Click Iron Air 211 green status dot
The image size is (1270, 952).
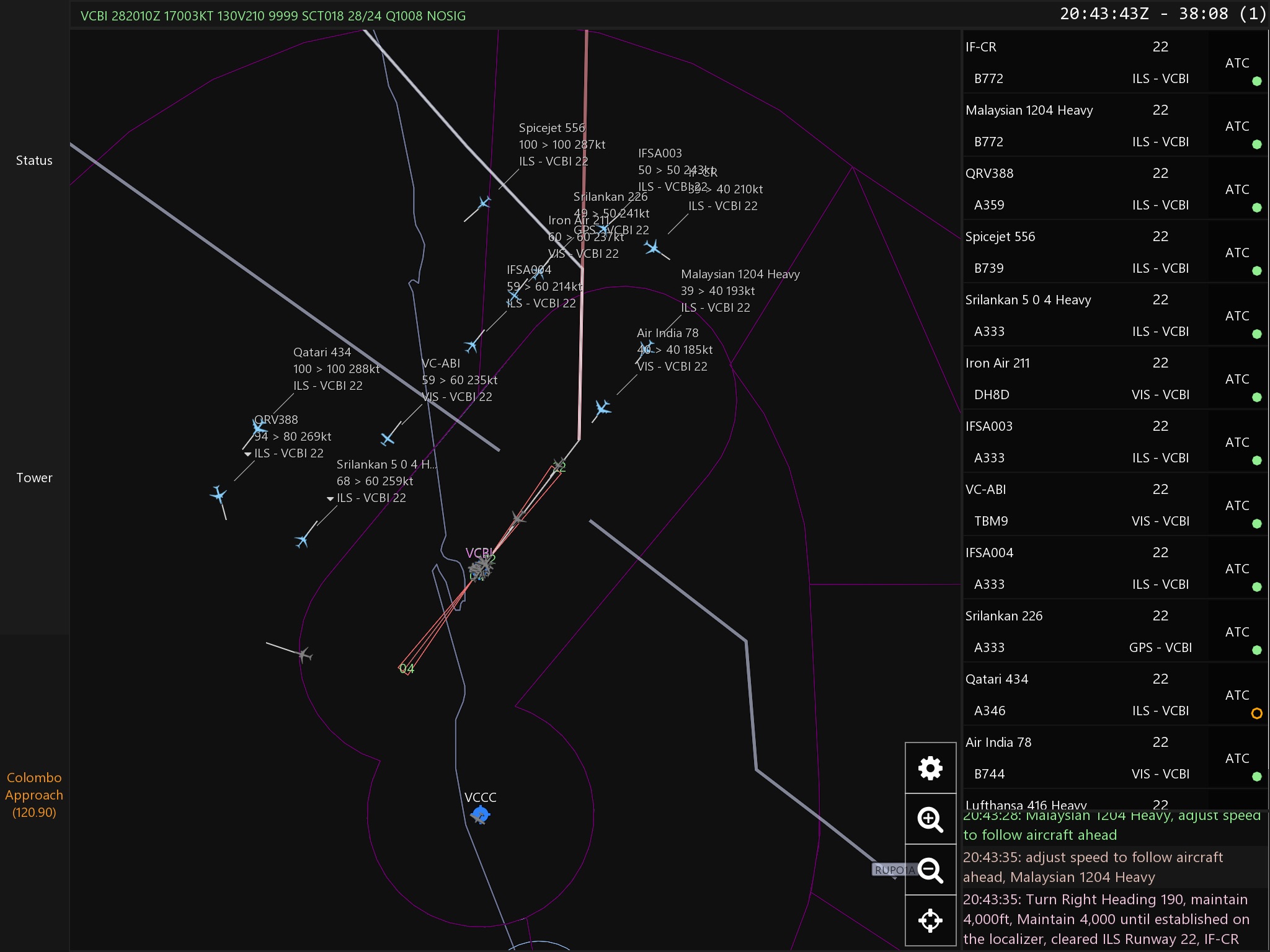(x=1256, y=397)
